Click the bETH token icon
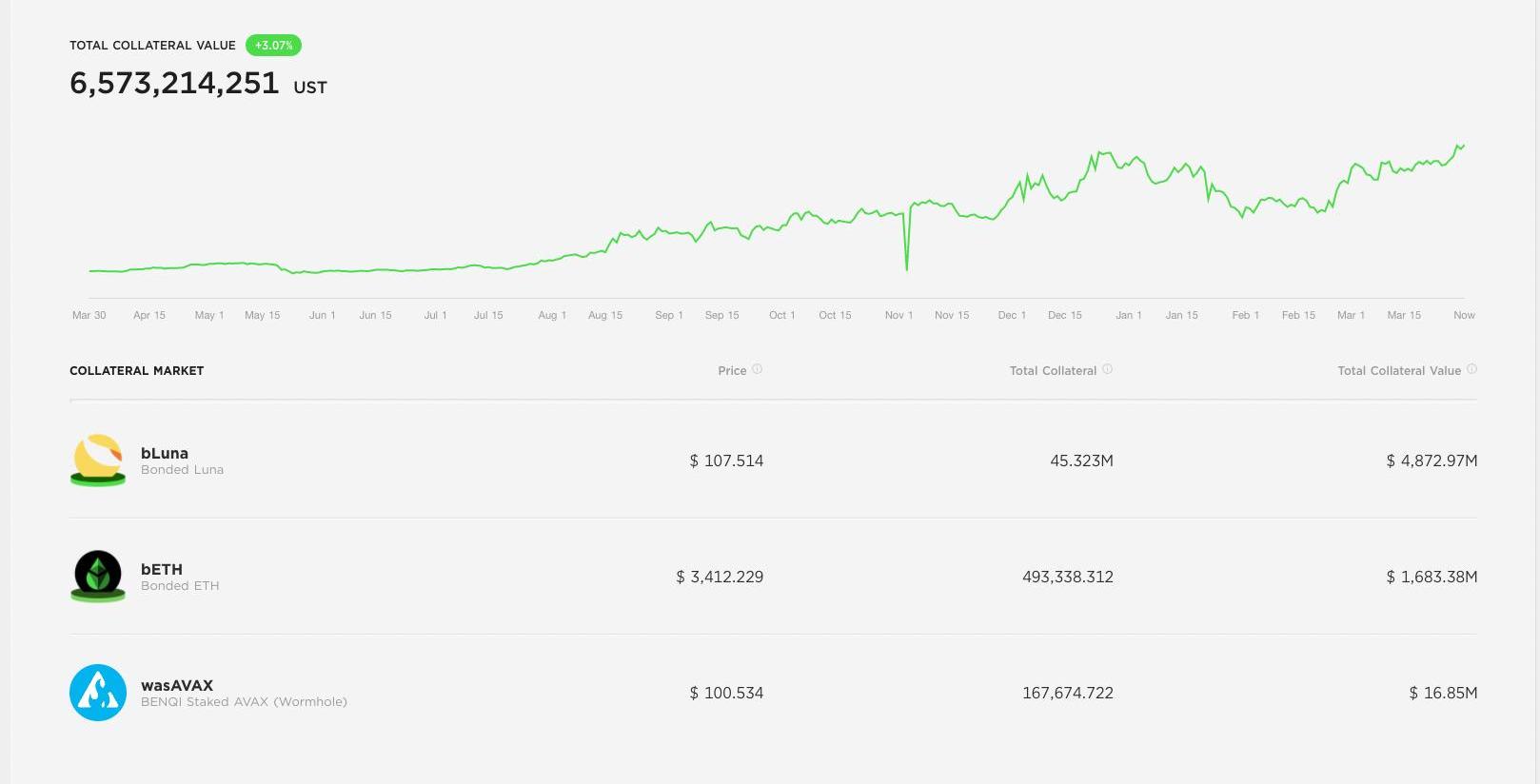The image size is (1540, 784). 98,576
